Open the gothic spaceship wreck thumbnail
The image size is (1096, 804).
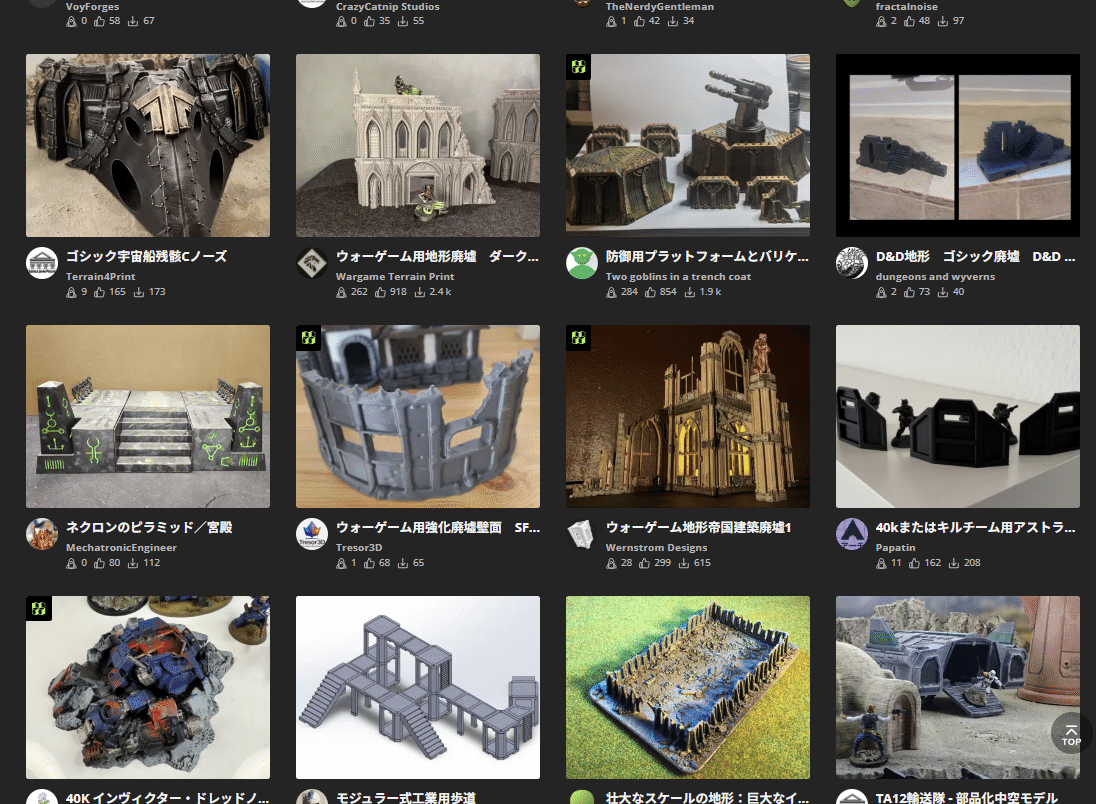pos(147,145)
